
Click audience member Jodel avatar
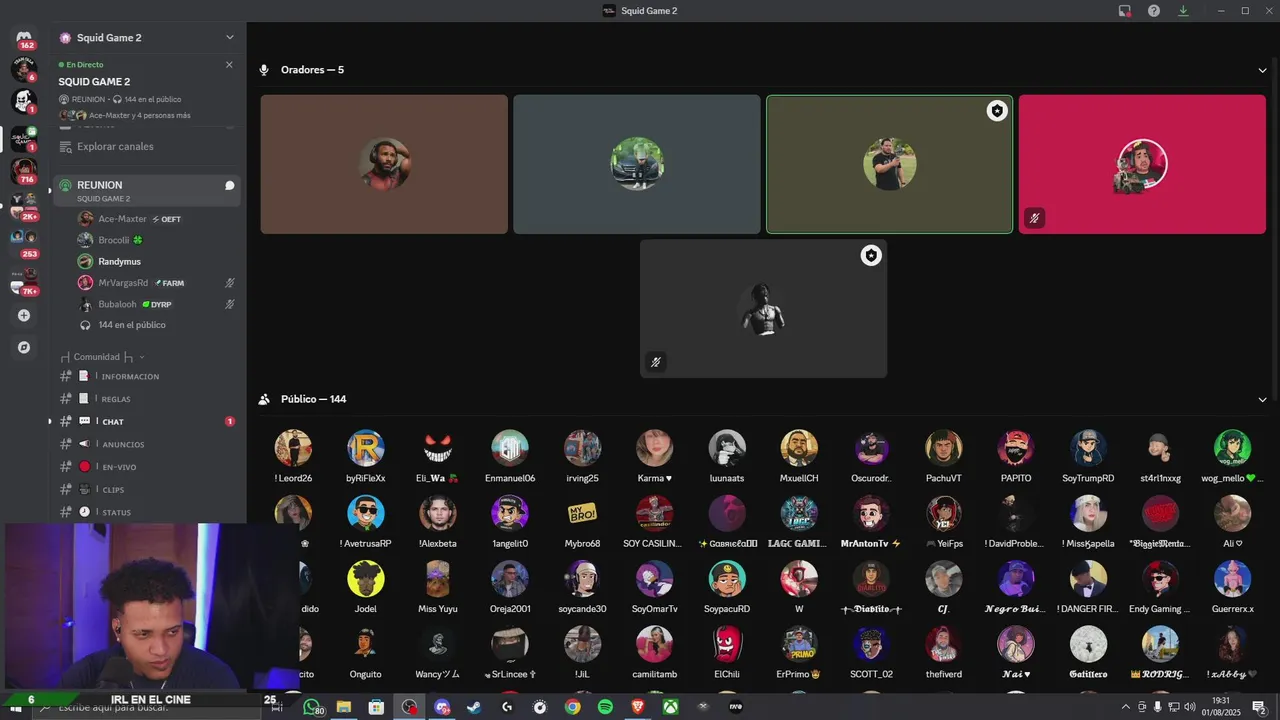coord(366,579)
